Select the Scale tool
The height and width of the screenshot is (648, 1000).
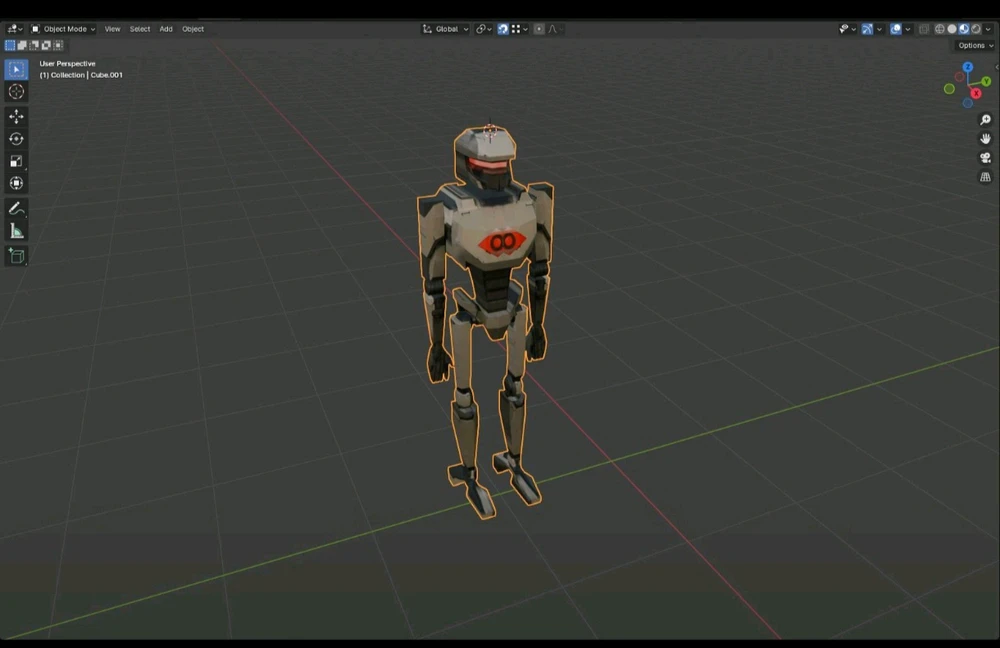pyautogui.click(x=16, y=161)
